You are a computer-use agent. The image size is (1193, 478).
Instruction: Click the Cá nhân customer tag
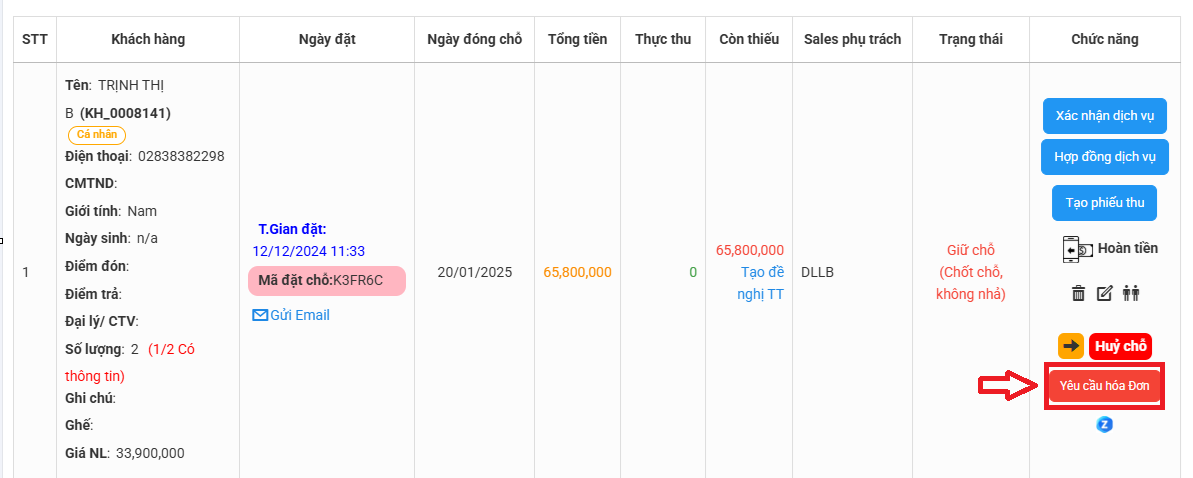pos(97,135)
